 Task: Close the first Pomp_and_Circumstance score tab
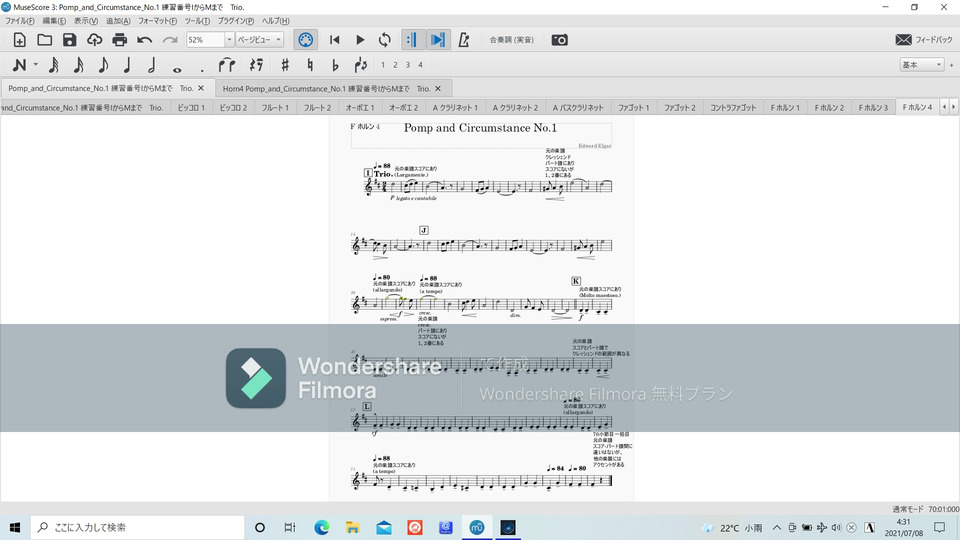201,88
